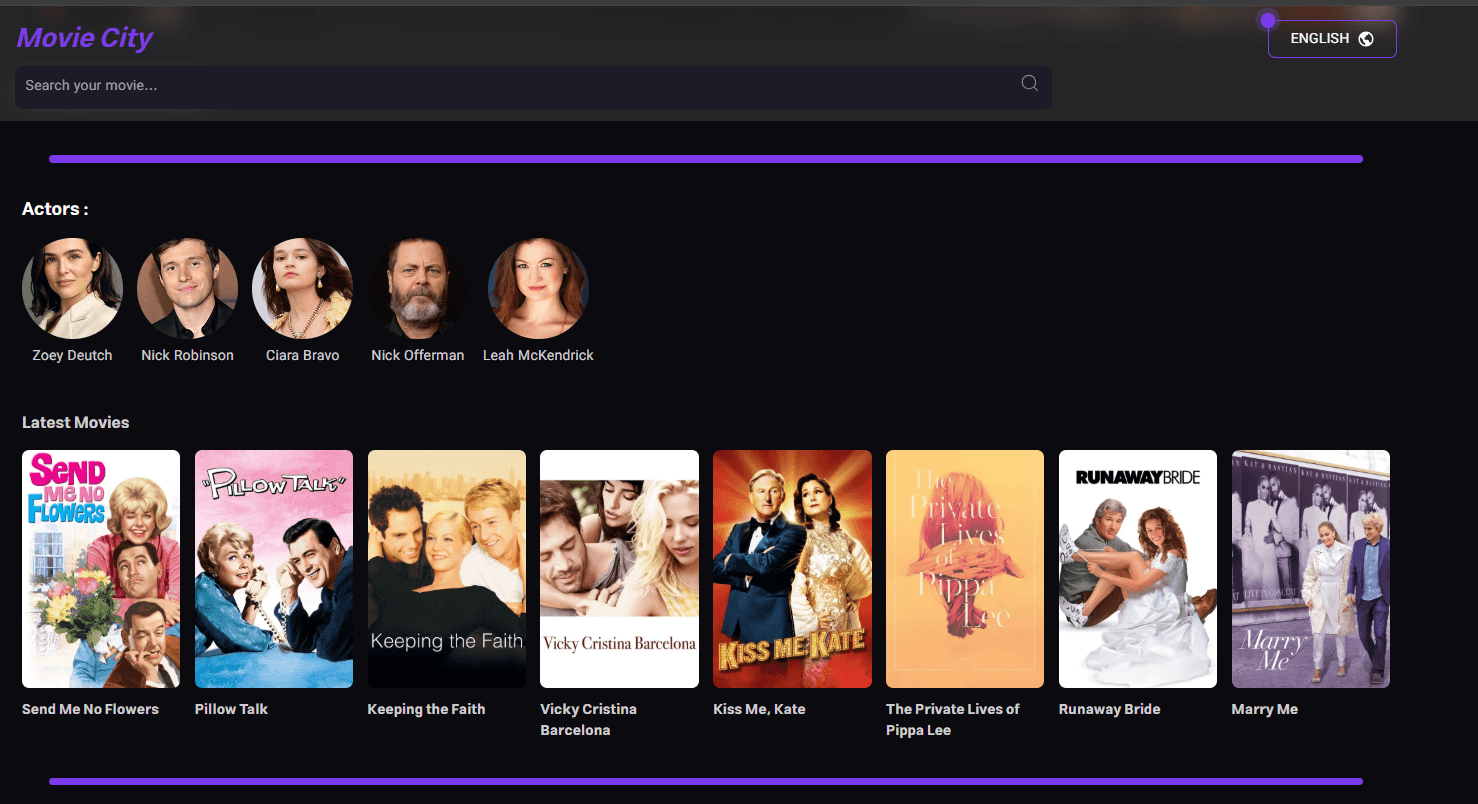Click the Marry Me title text
Screen dimensions: 1478x804
1265,709
